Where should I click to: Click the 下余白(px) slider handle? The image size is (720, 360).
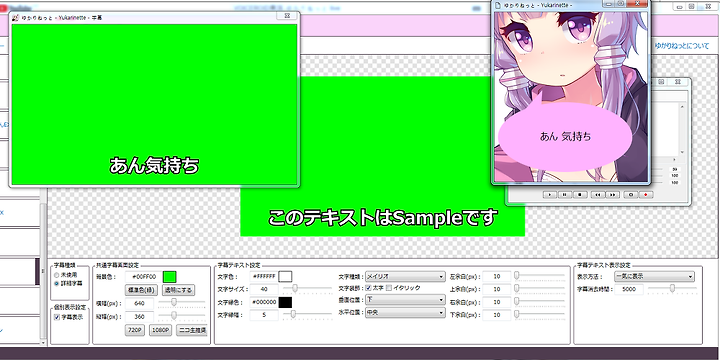coord(517,314)
